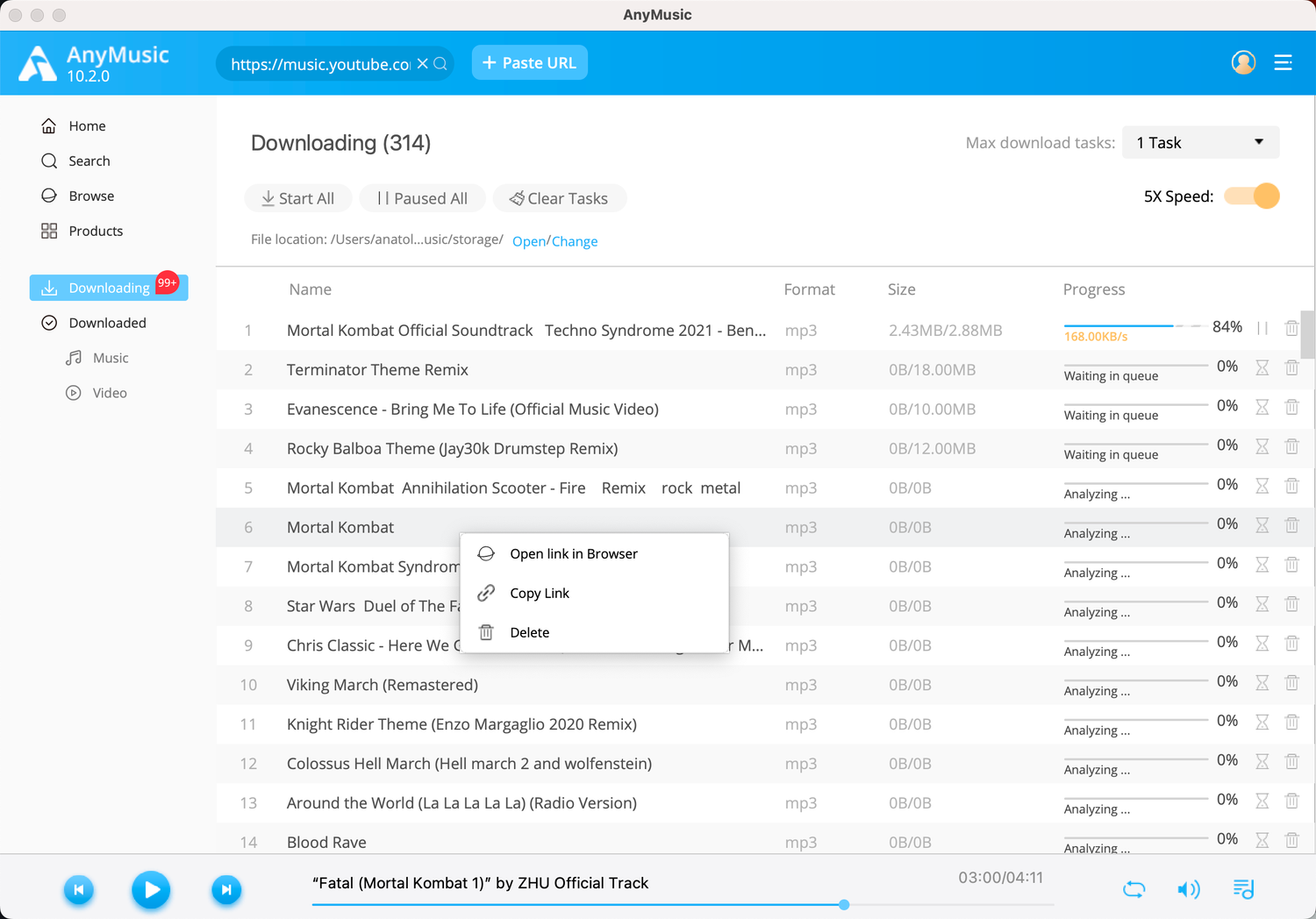Image resolution: width=1316 pixels, height=919 pixels.
Task: Click the Paste URL button
Action: (x=530, y=63)
